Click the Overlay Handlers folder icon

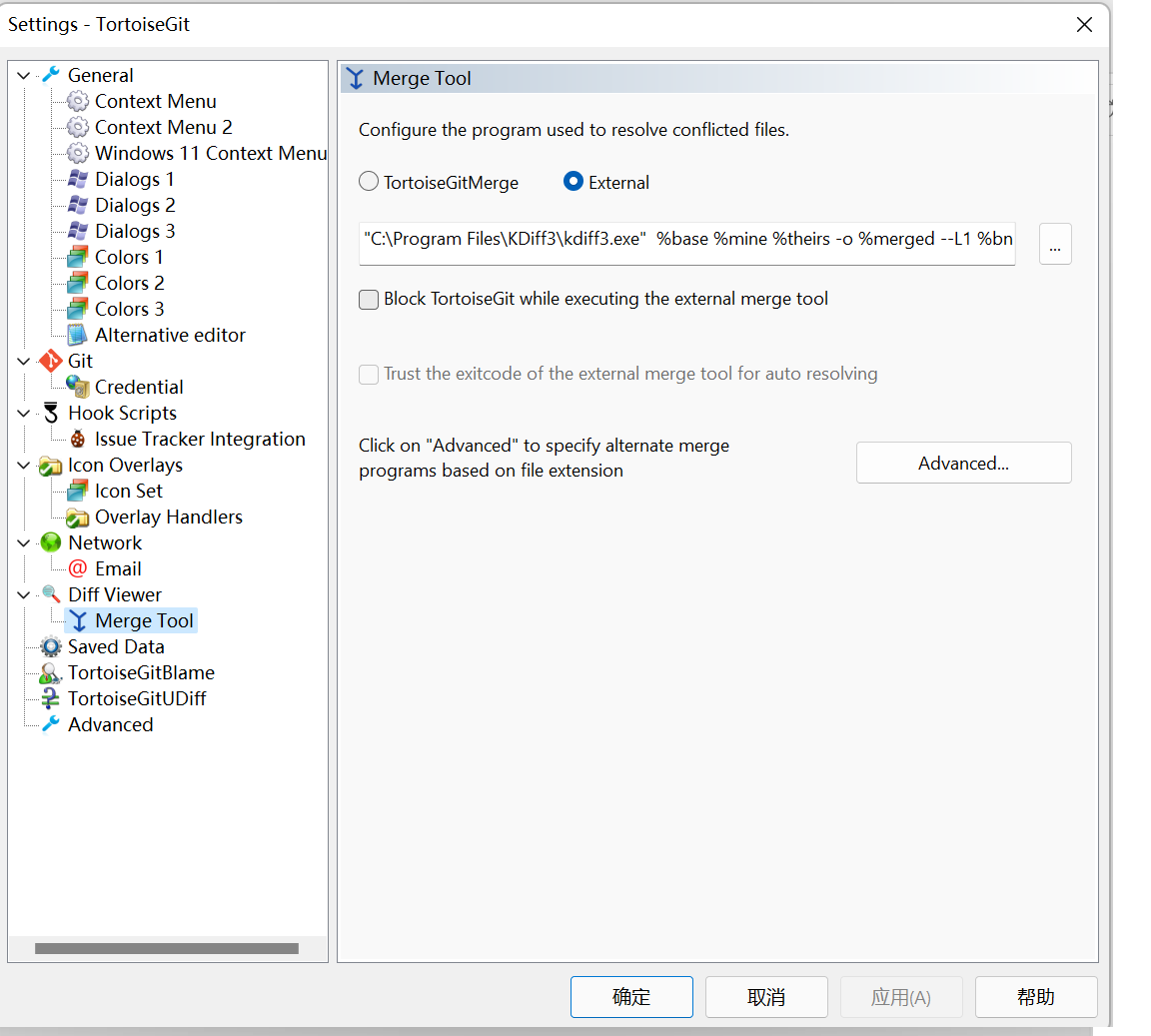78,517
